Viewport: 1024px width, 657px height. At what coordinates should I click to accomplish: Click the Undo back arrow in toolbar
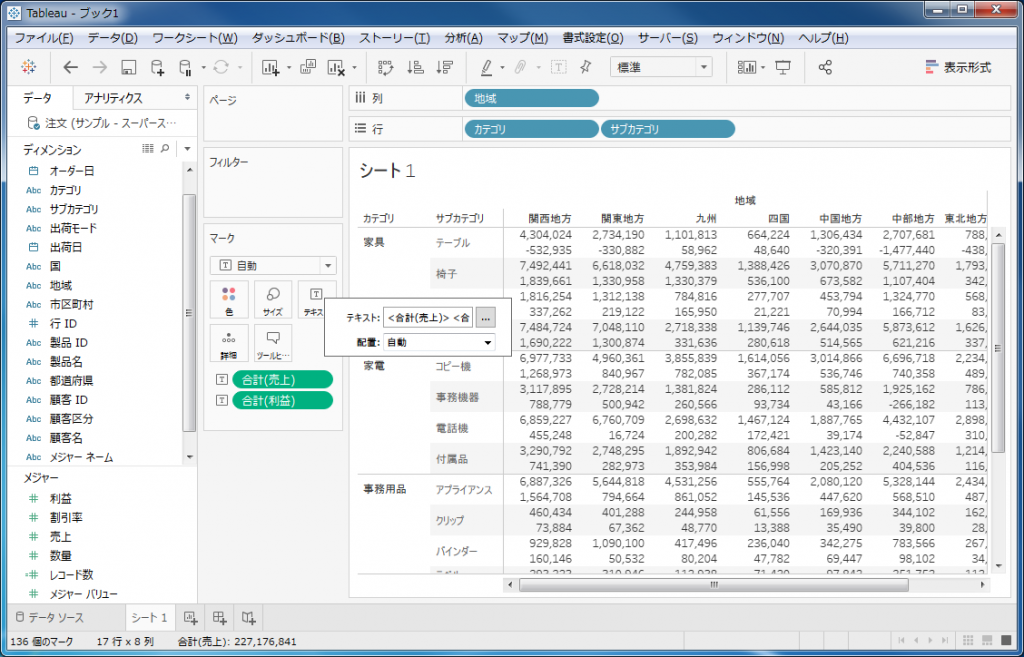click(x=70, y=68)
